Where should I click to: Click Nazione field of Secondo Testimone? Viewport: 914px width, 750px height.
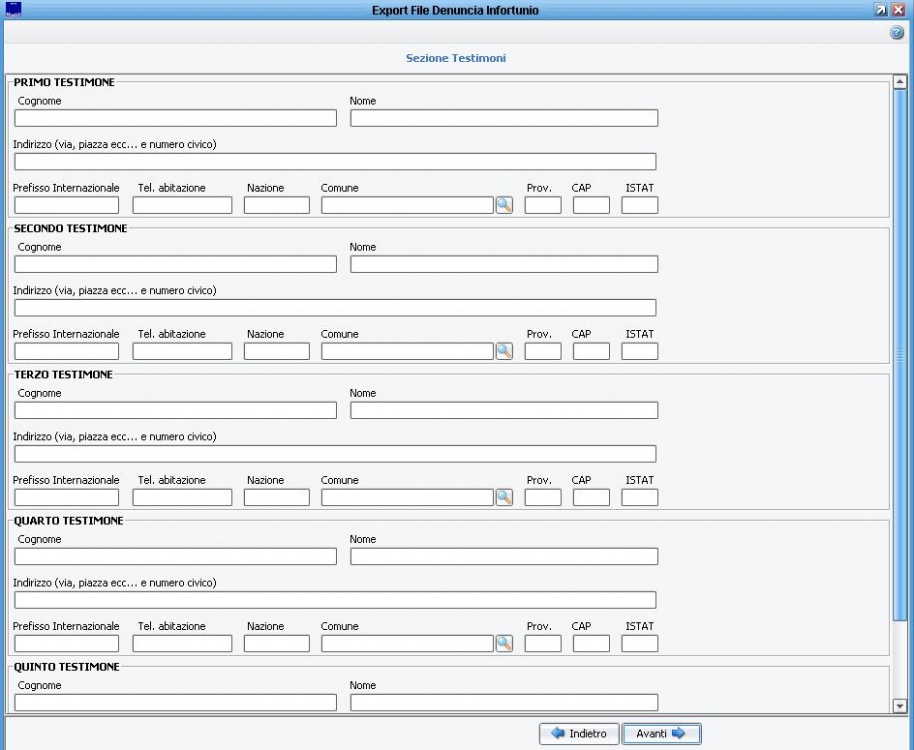(276, 351)
